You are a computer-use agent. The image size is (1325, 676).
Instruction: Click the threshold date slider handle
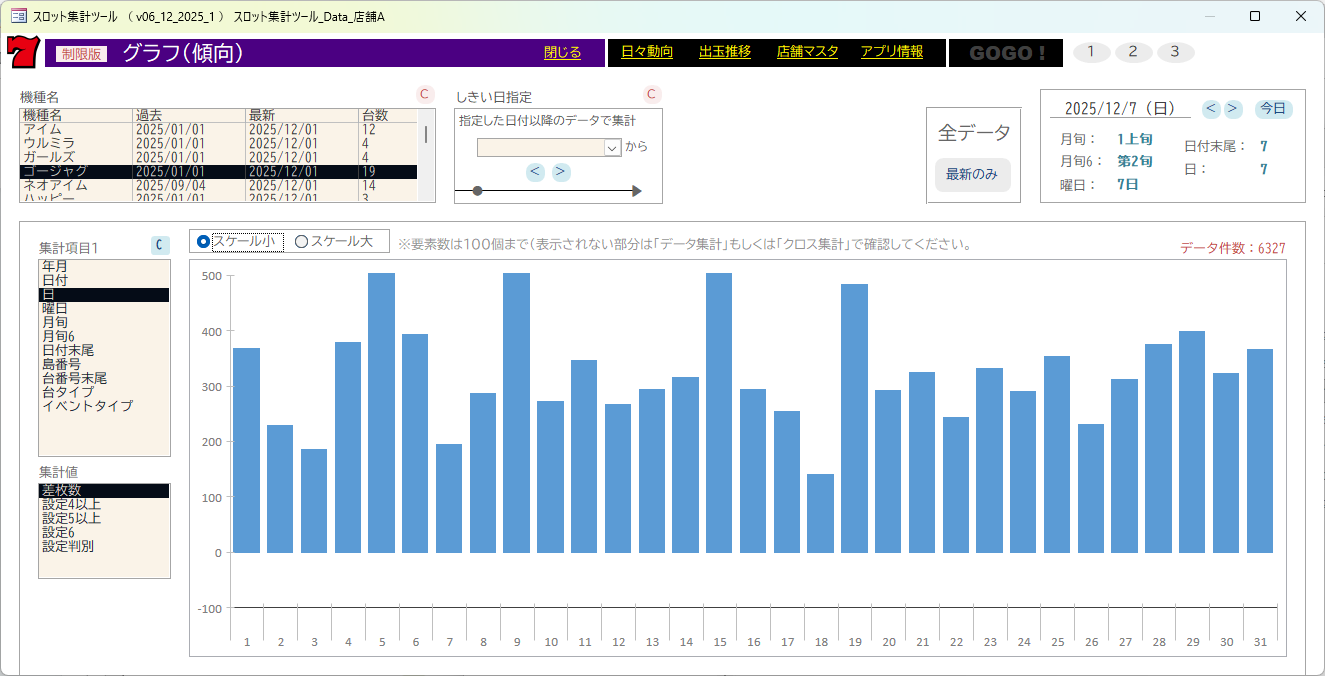(477, 191)
